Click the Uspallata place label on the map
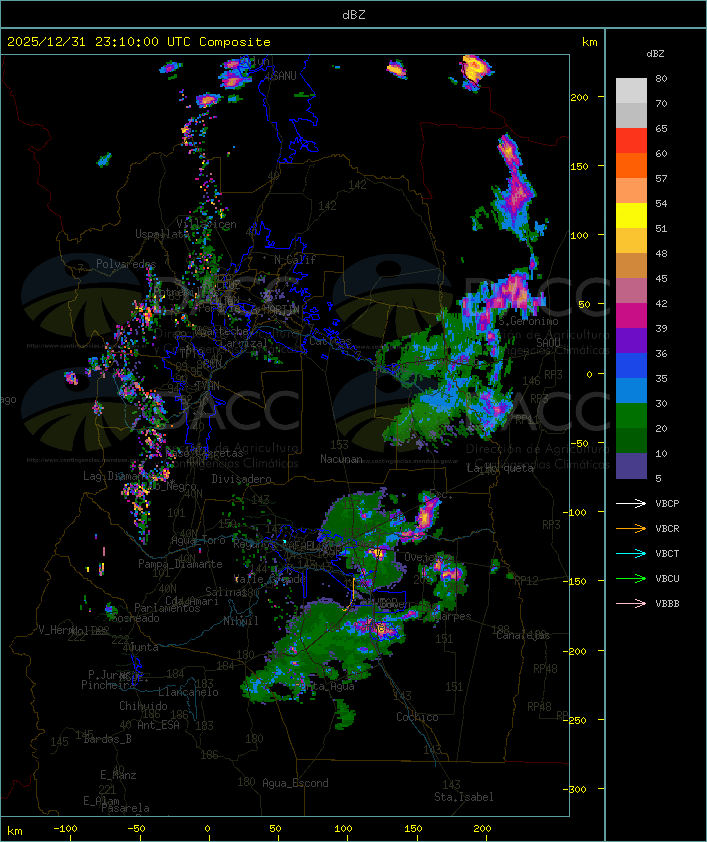This screenshot has width=707, height=842. [x=162, y=234]
